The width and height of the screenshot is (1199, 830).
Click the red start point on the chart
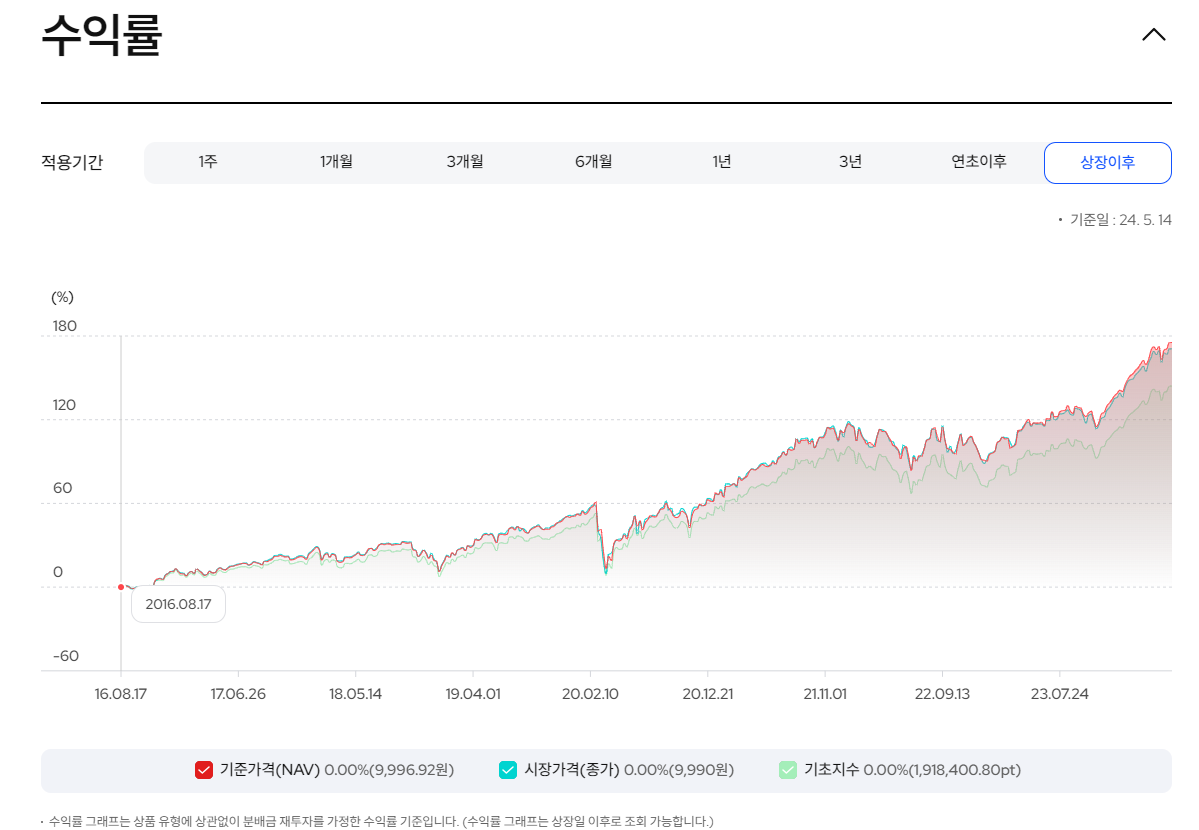pos(121,587)
